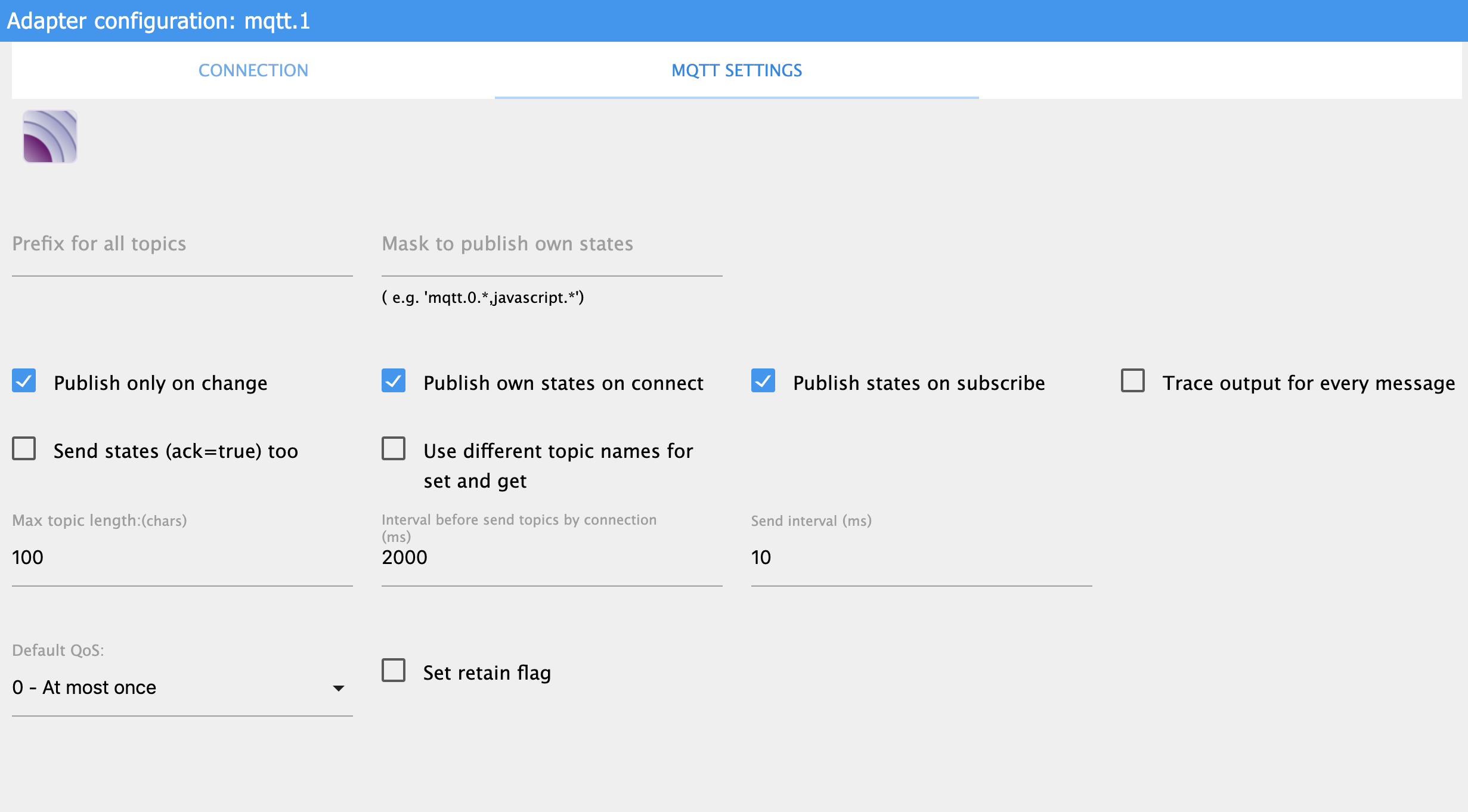
Task: Tick the Set retain flag checkbox
Action: click(x=394, y=671)
